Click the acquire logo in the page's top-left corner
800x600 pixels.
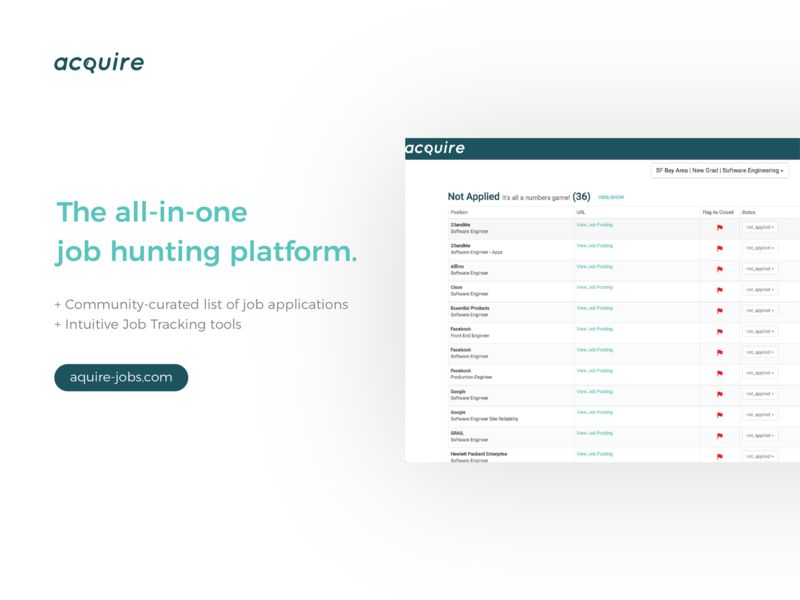point(99,63)
